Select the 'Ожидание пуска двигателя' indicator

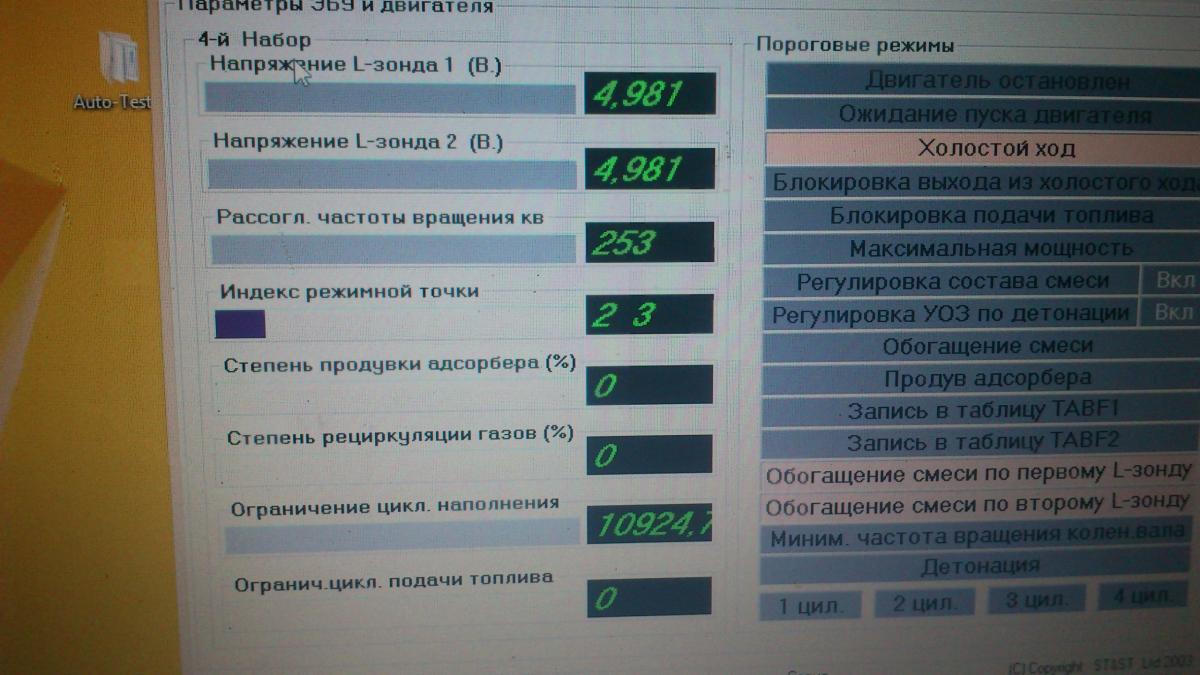coord(983,115)
